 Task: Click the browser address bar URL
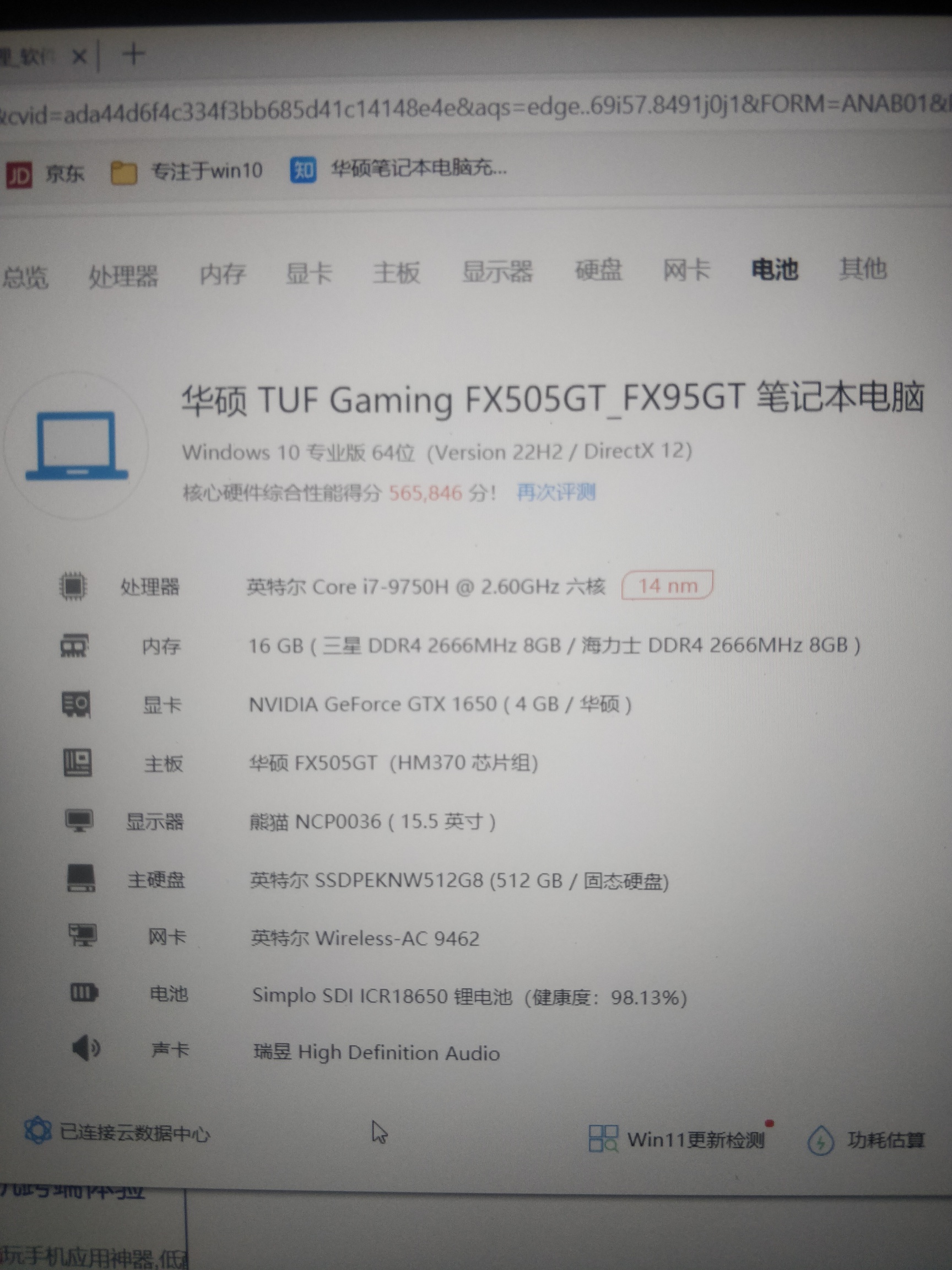click(475, 110)
